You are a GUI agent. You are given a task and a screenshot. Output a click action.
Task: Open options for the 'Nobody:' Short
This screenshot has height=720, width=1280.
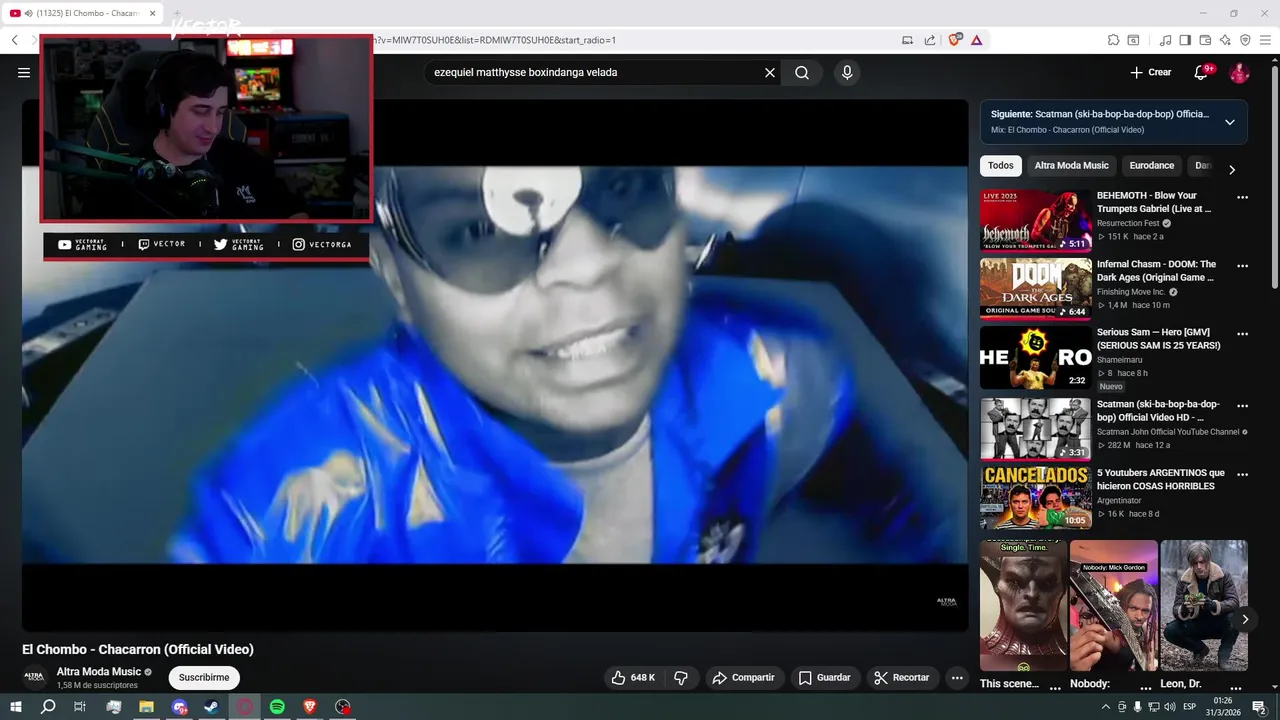(1145, 688)
